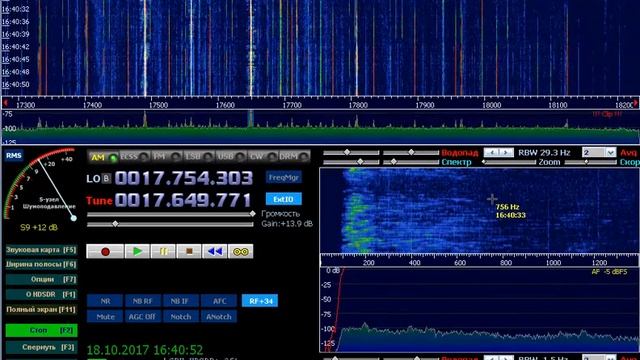Enable the Notch filter
Viewport: 640px width, 360px height.
click(x=180, y=317)
